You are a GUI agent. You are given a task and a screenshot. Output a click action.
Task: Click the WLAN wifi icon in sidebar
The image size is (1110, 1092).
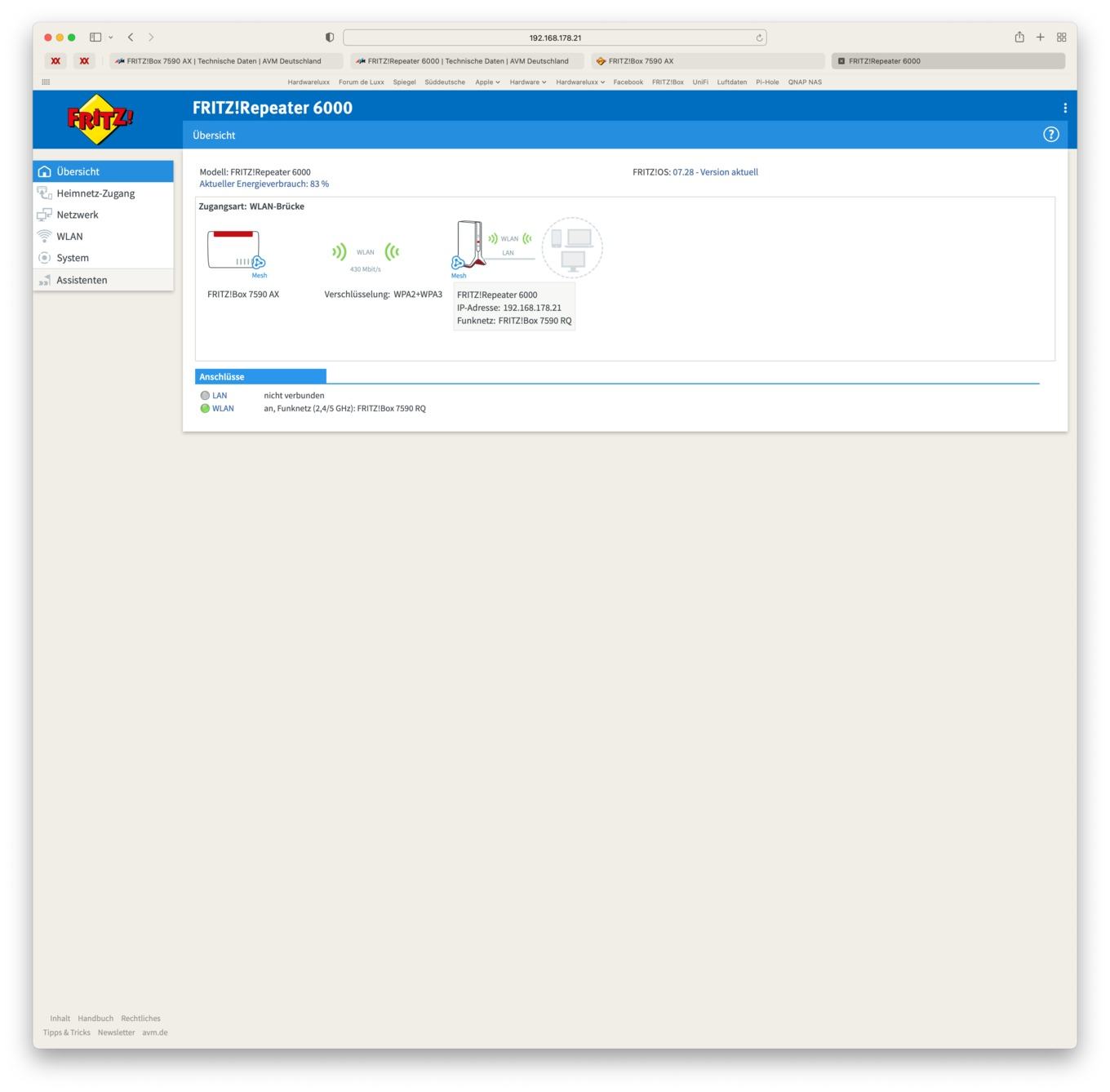coord(45,237)
